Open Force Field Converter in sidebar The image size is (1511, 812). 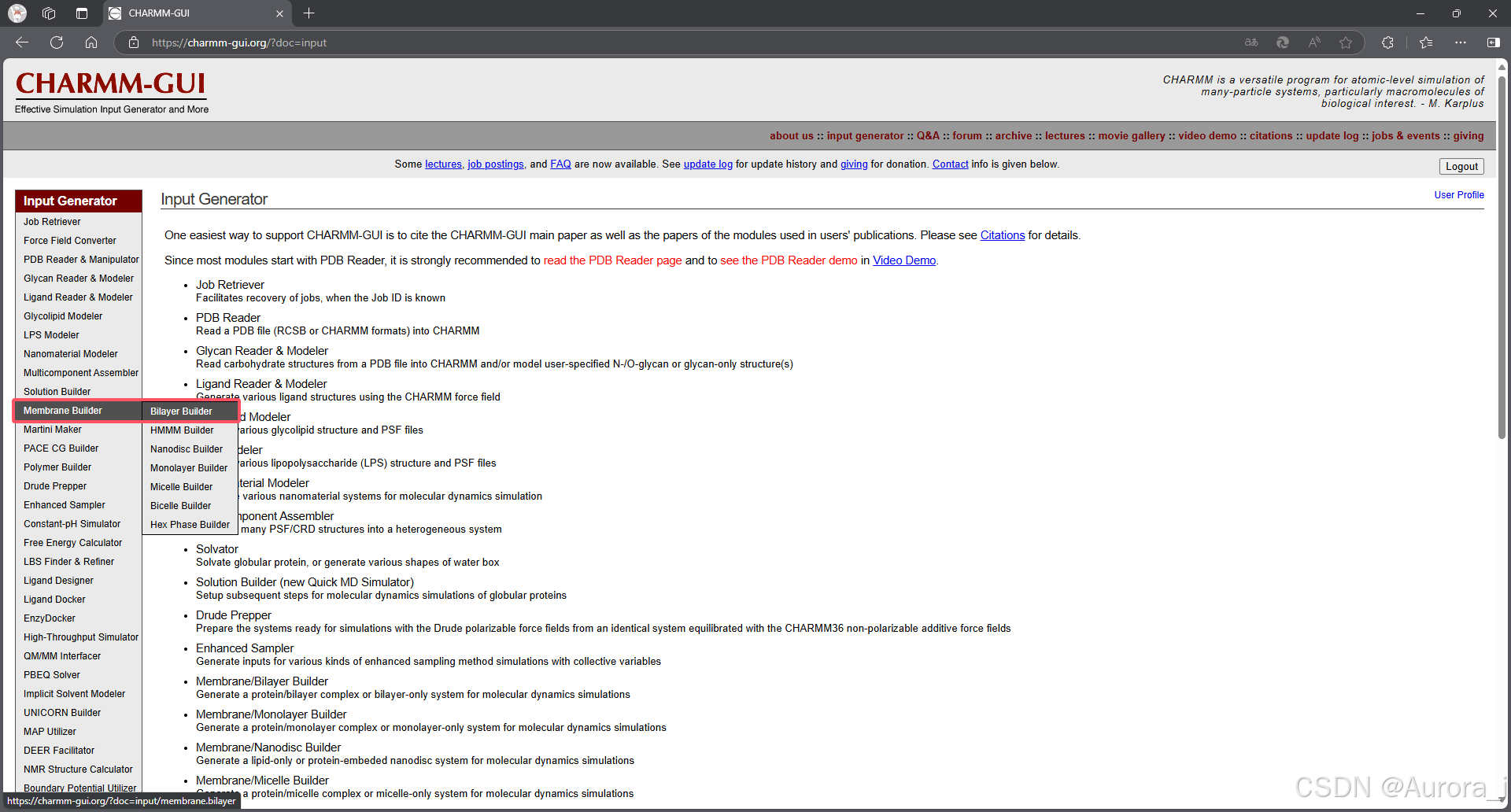[79, 241]
